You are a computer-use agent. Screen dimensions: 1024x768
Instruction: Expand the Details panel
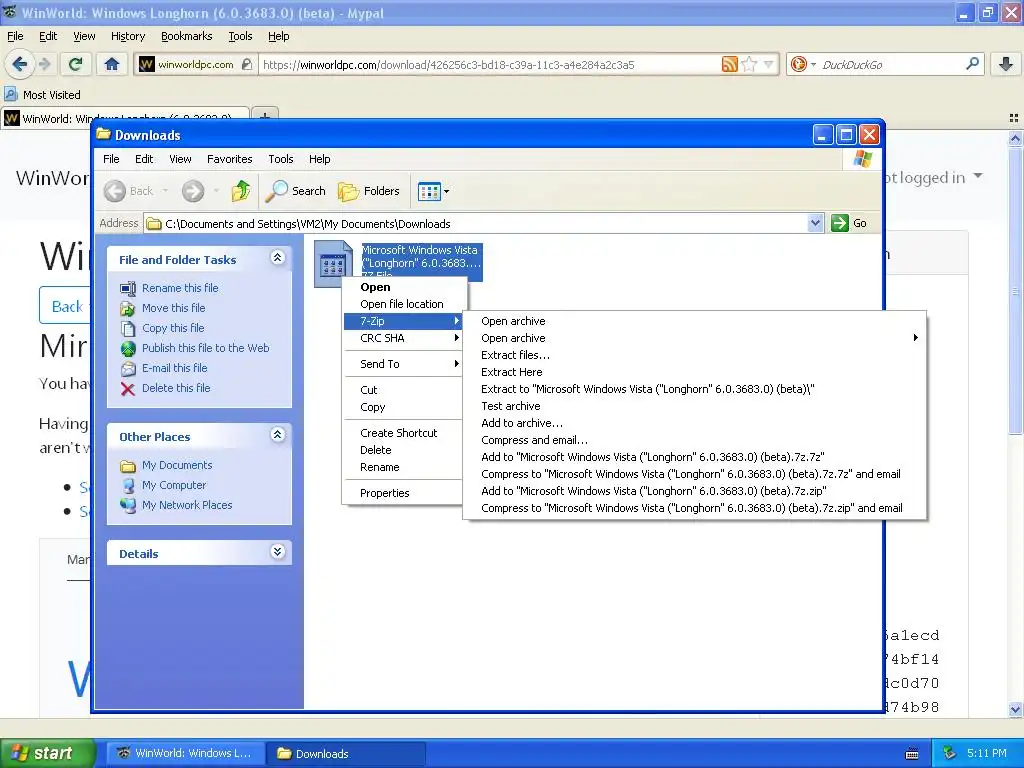pos(277,552)
